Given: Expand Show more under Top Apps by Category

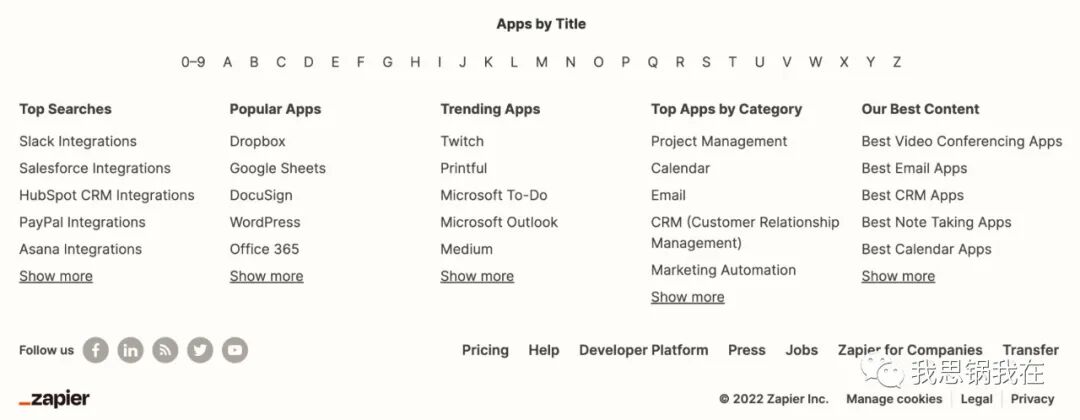Looking at the screenshot, I should point(687,297).
